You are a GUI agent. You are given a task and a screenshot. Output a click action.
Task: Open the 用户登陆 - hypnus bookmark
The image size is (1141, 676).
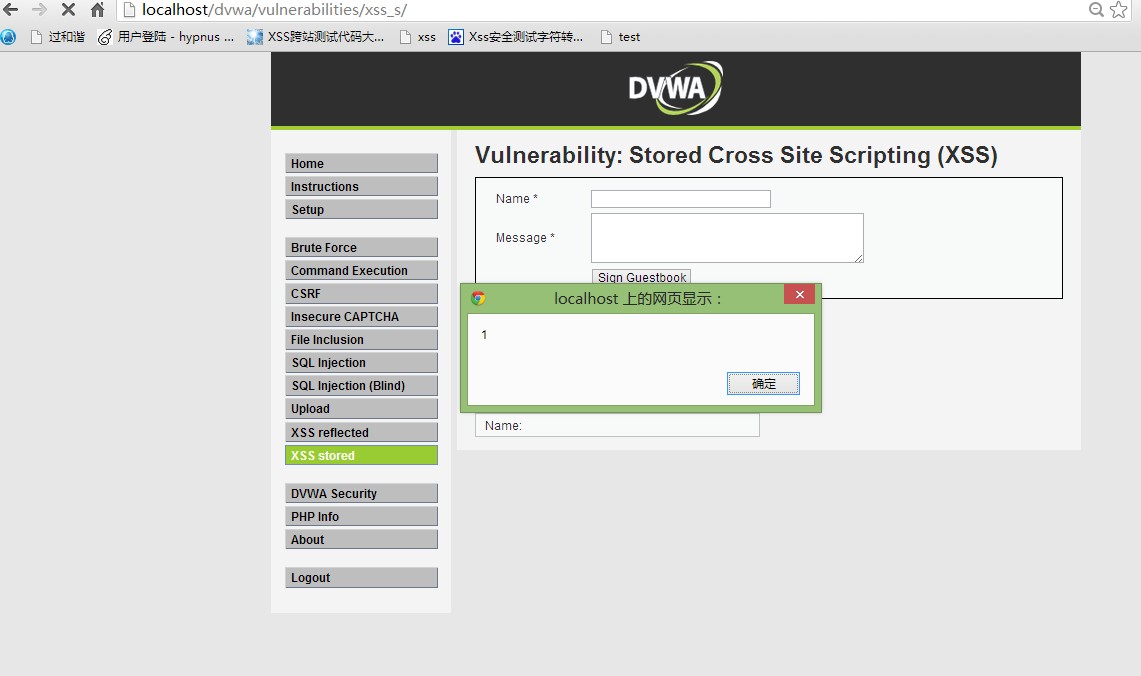tap(167, 37)
